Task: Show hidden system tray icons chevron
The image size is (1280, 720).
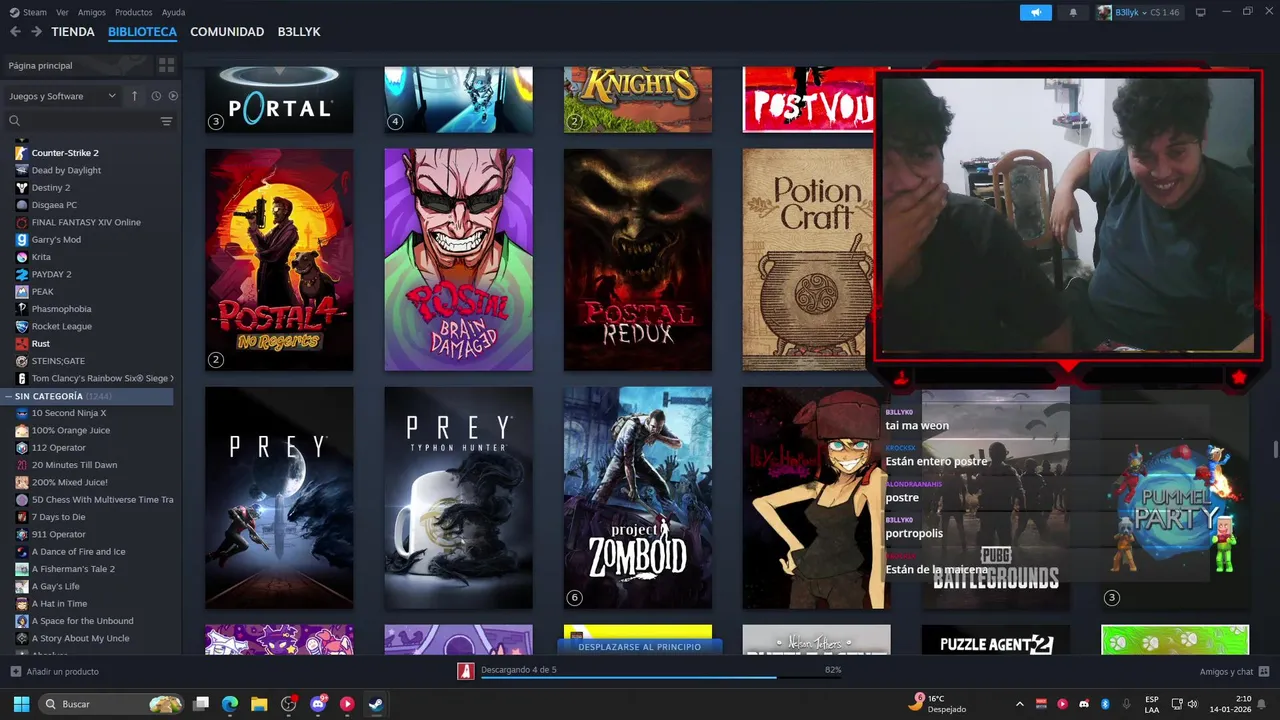Action: click(x=1019, y=704)
